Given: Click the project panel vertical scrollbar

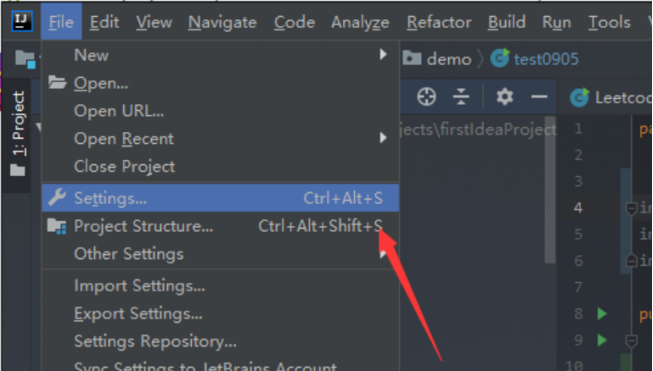Looking at the screenshot, I should [550, 189].
